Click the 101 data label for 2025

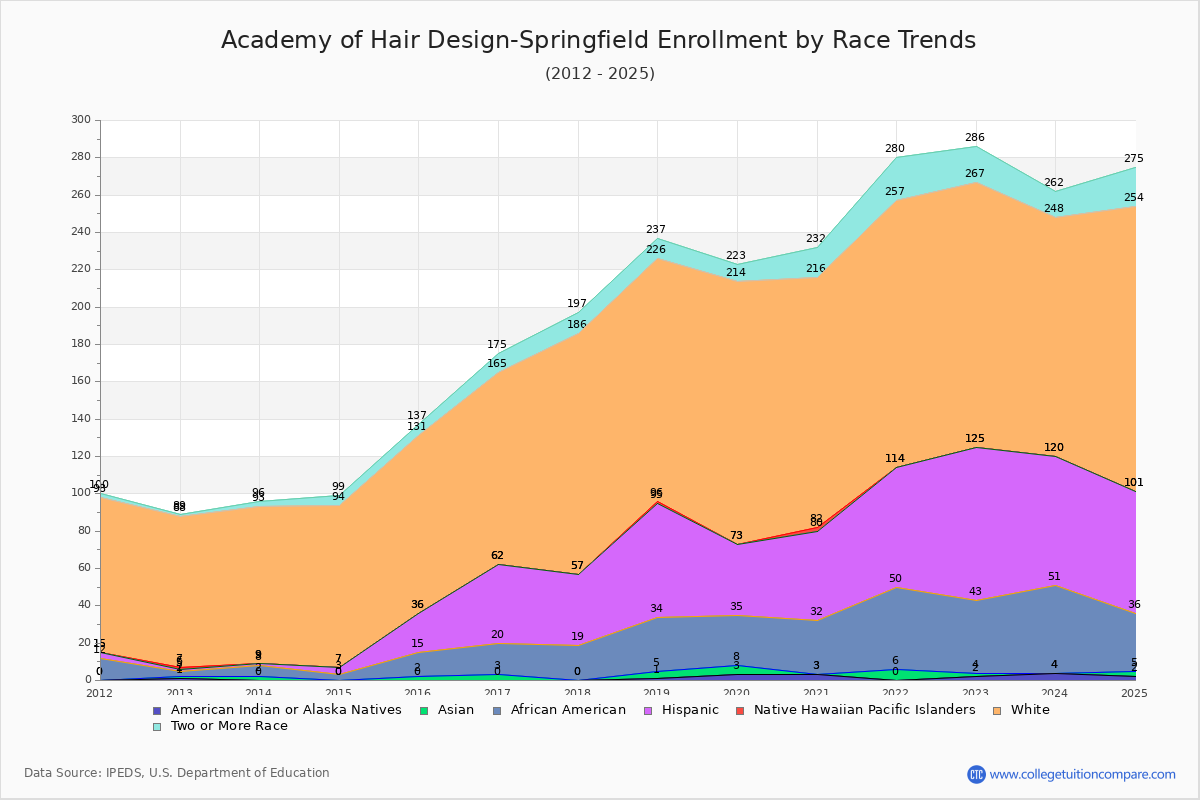[x=1134, y=483]
